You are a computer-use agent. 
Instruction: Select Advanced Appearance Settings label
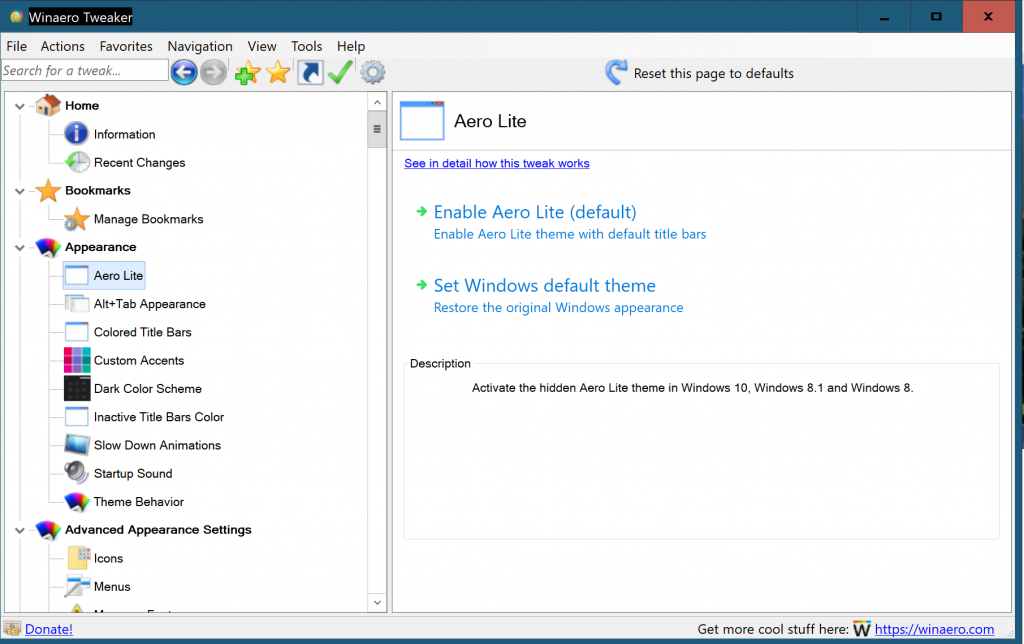pyautogui.click(x=158, y=530)
